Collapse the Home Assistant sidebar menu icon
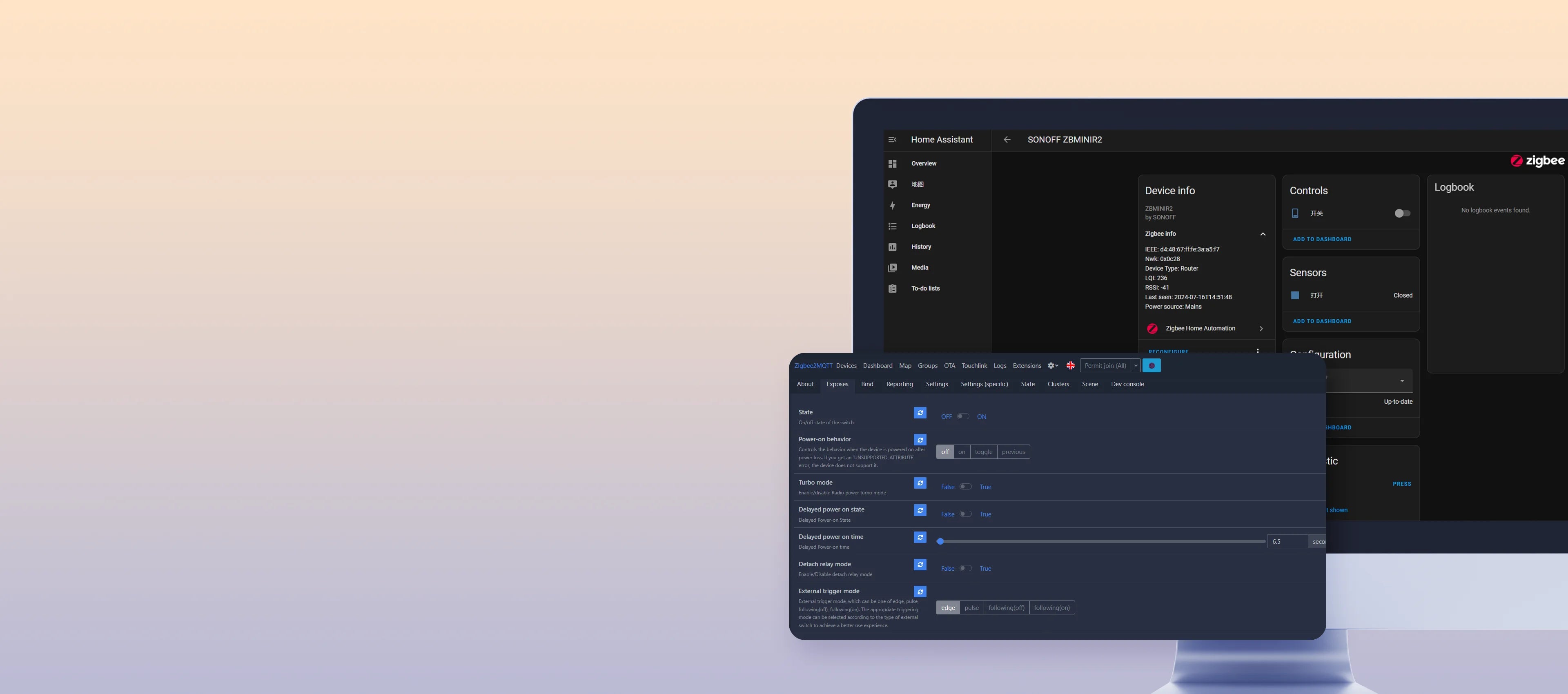Image resolution: width=1568 pixels, height=694 pixels. coord(892,139)
